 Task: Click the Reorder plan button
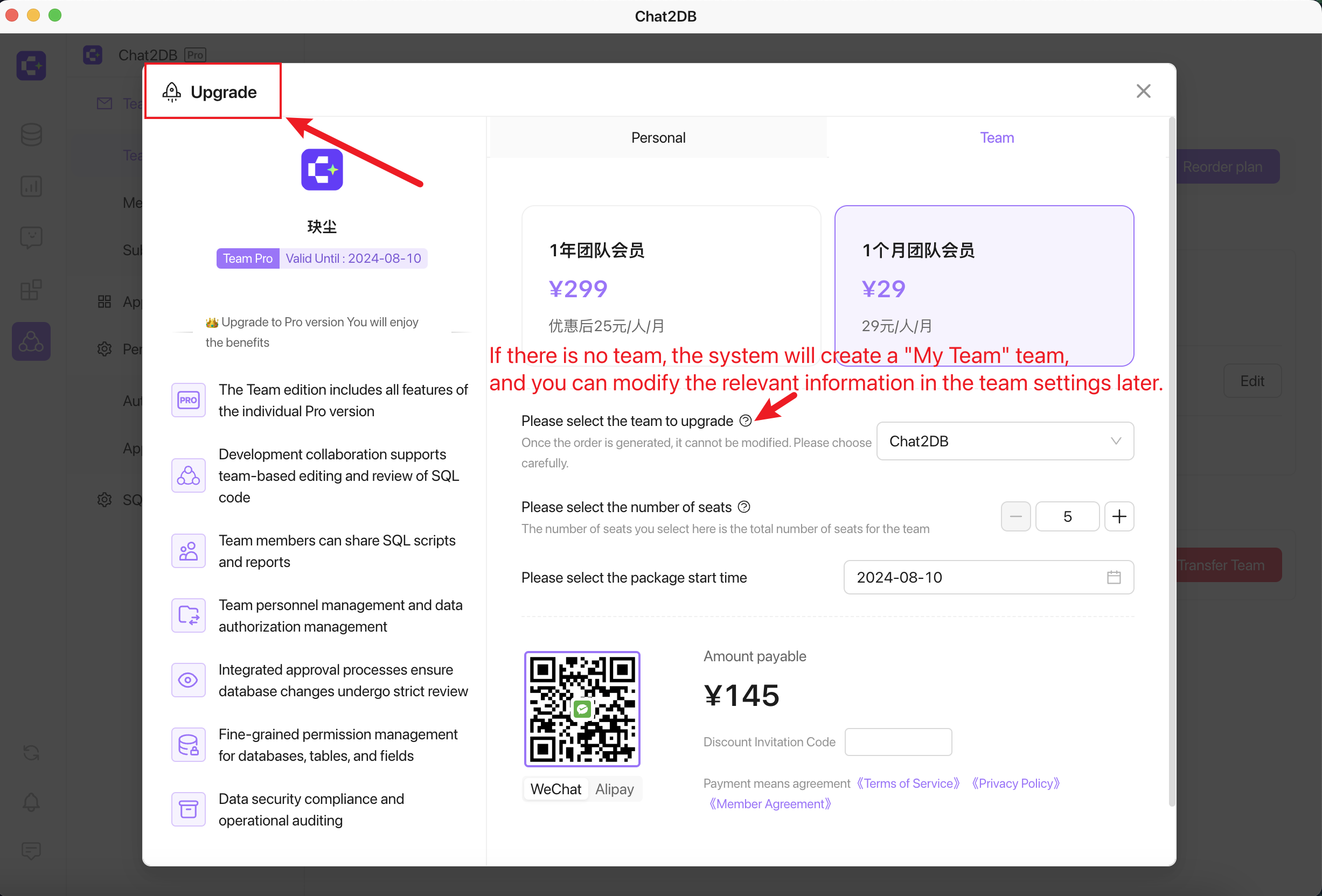coord(1228,166)
